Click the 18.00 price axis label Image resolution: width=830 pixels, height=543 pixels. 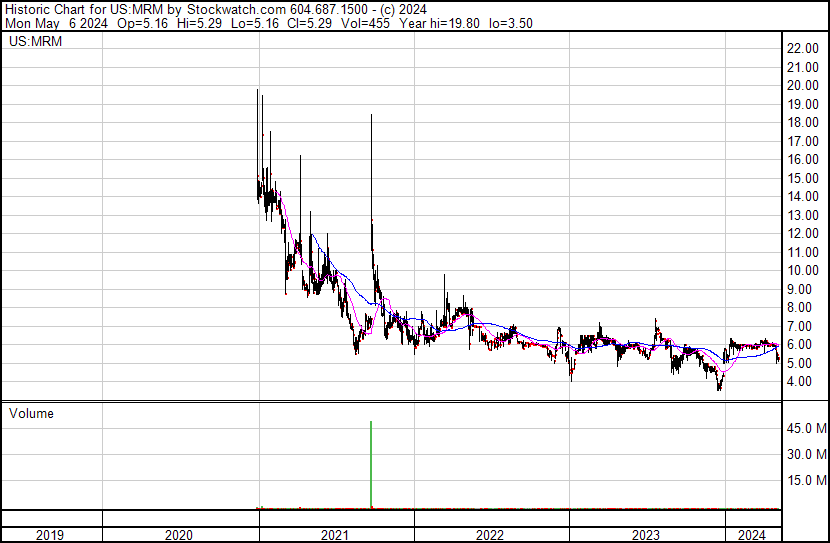[803, 122]
